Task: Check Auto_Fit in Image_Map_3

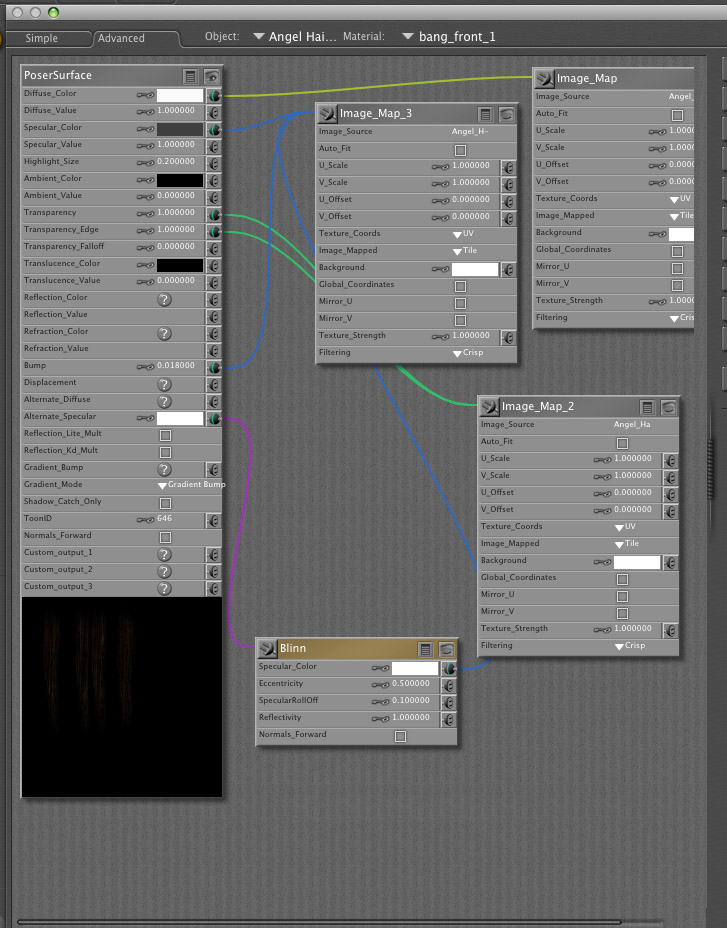Action: pos(460,150)
